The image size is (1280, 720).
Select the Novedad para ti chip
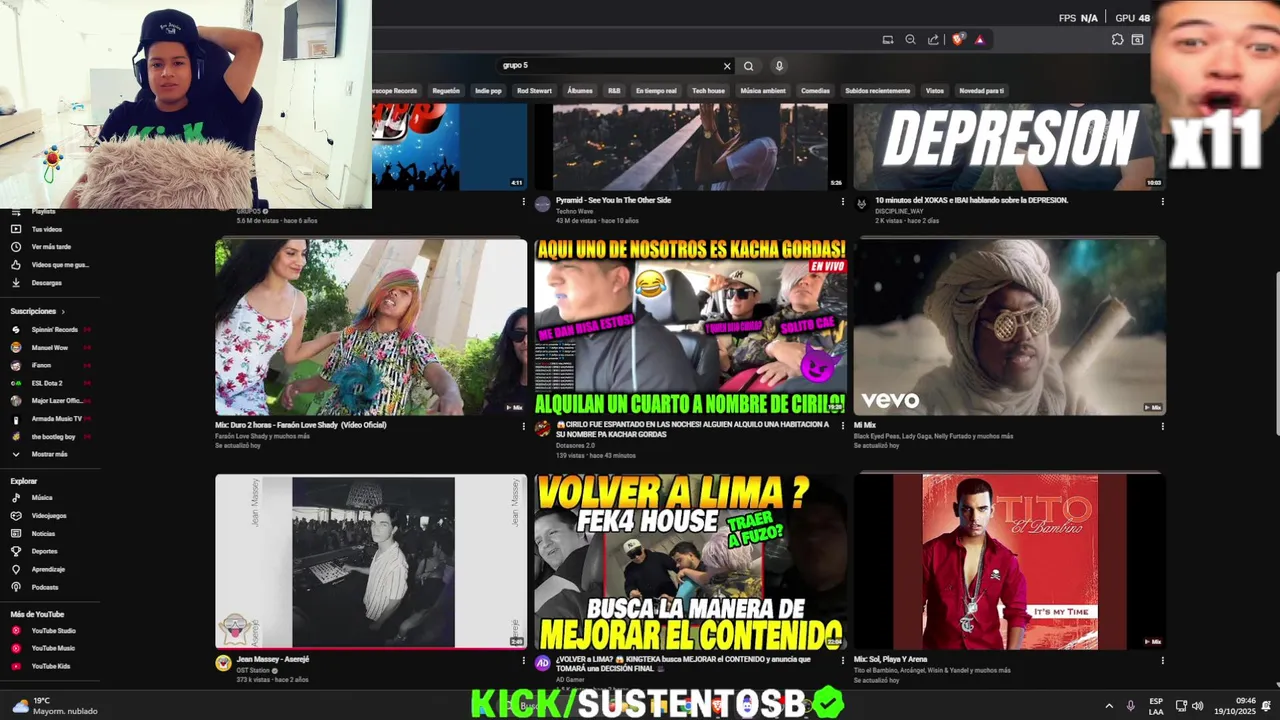[x=981, y=91]
